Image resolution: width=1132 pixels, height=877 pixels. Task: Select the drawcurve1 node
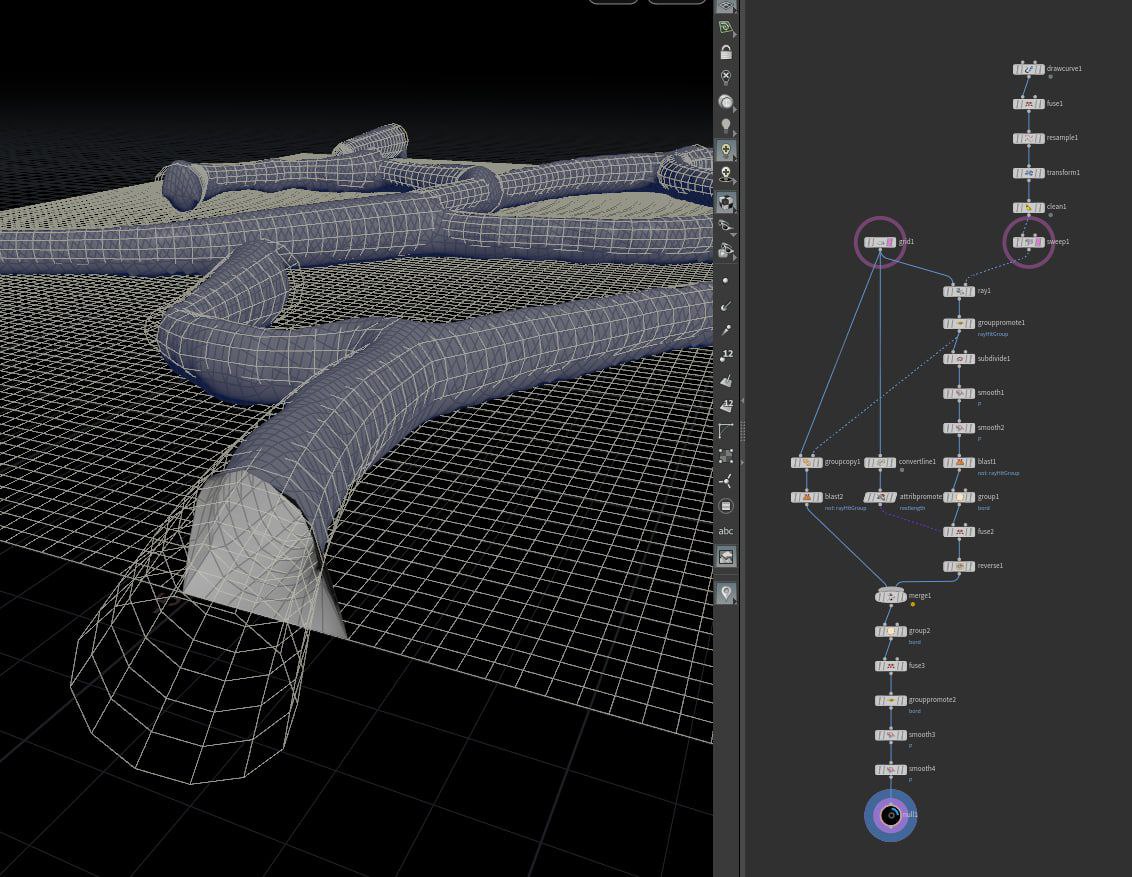point(1029,69)
